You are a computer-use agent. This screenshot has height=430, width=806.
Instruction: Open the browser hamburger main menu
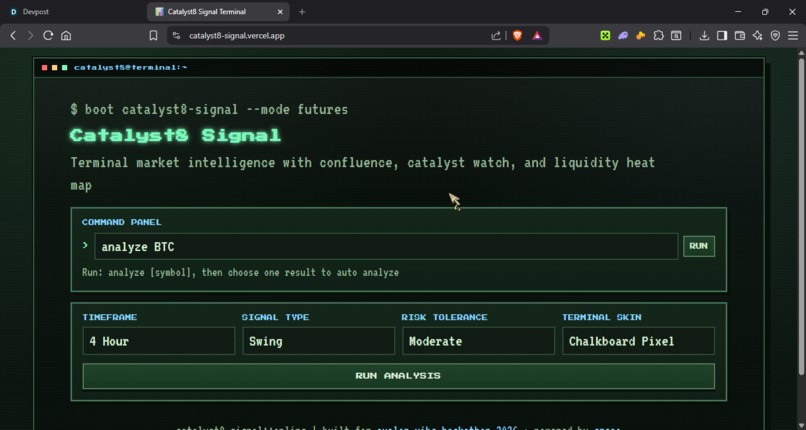point(793,35)
